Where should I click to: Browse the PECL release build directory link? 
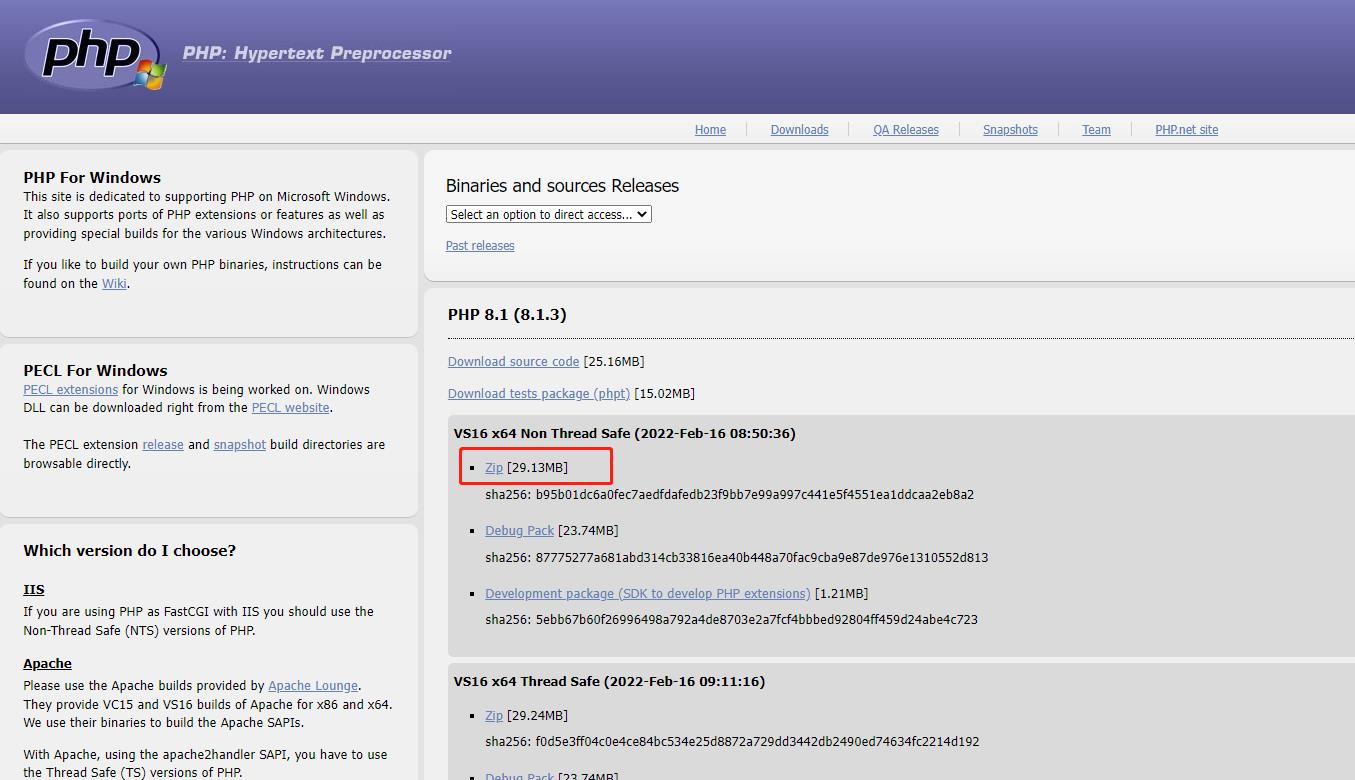tap(163, 445)
